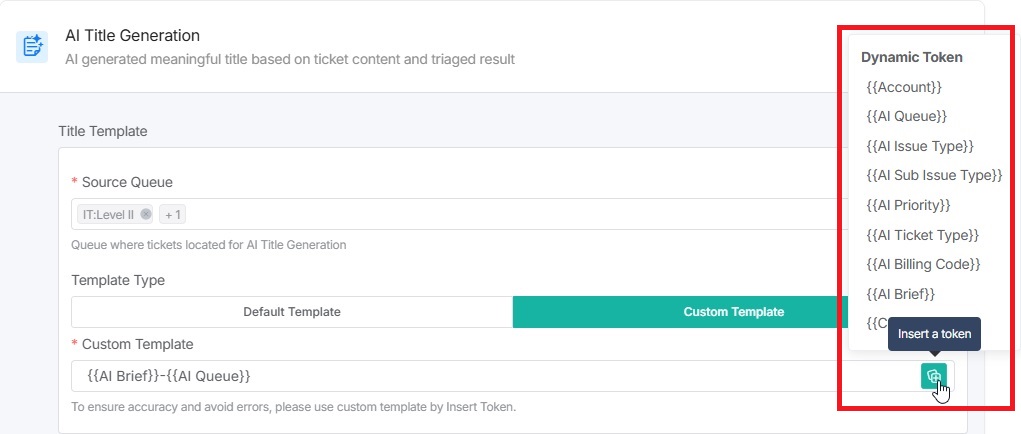Image resolution: width=1021 pixels, height=434 pixels.
Task: Select the {{AI Brief}} token in list
Action: pos(900,294)
